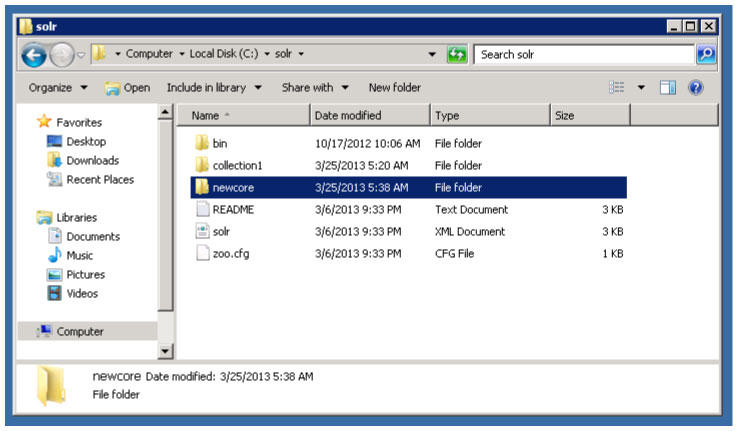Open the More view options dropdown arrow
Screen dimensions: 741x431
641,87
